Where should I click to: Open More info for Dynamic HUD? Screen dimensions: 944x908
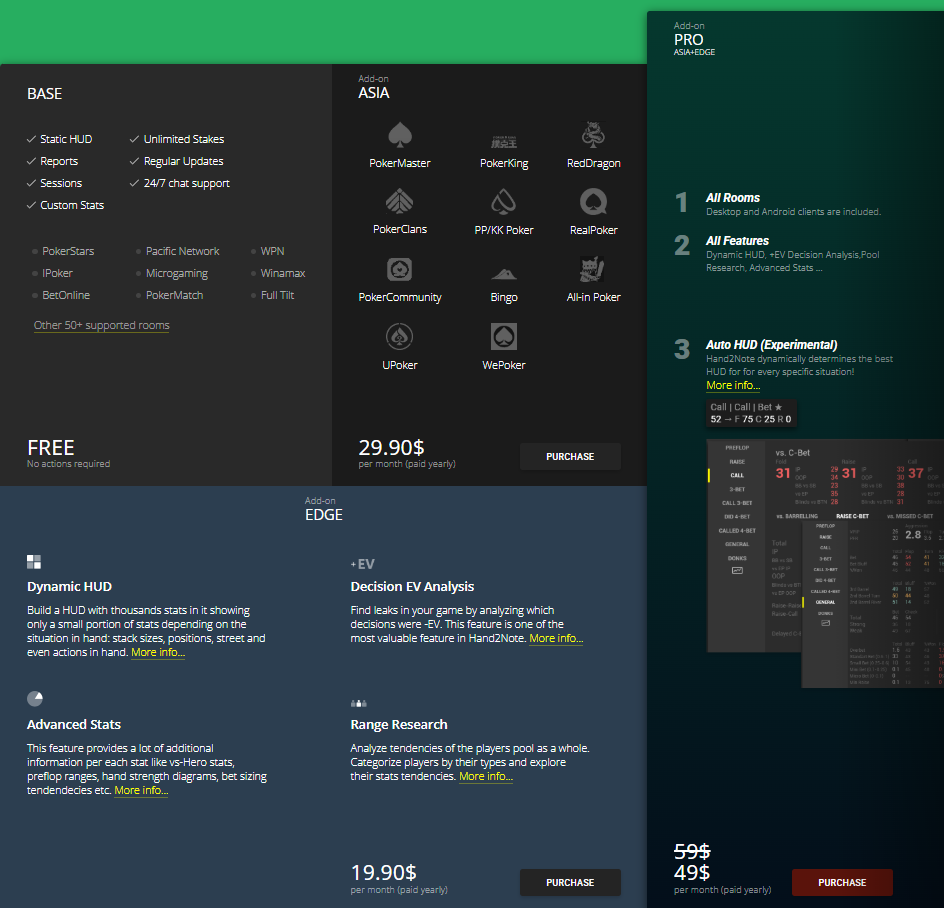(158, 652)
